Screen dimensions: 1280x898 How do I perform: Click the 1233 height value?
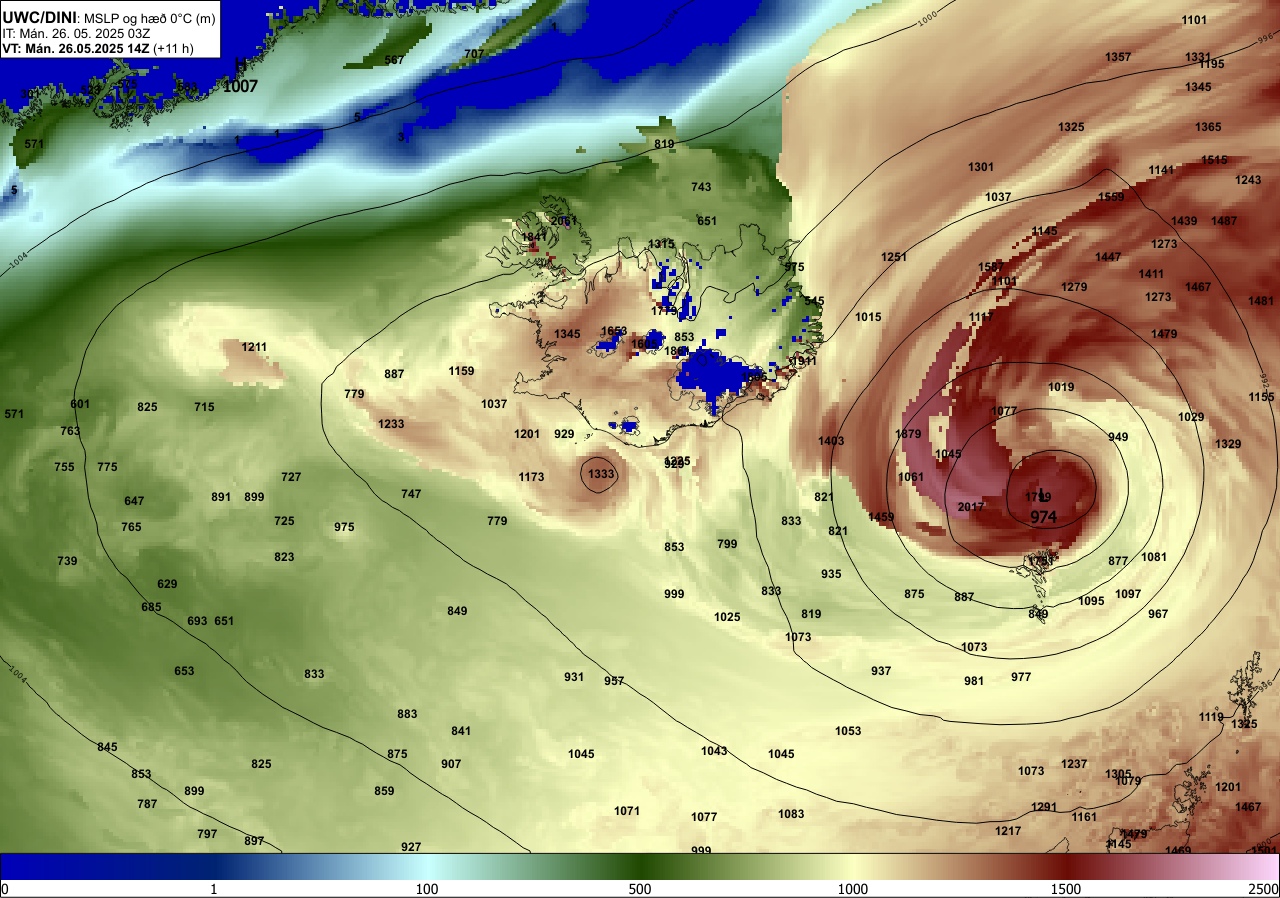point(391,424)
